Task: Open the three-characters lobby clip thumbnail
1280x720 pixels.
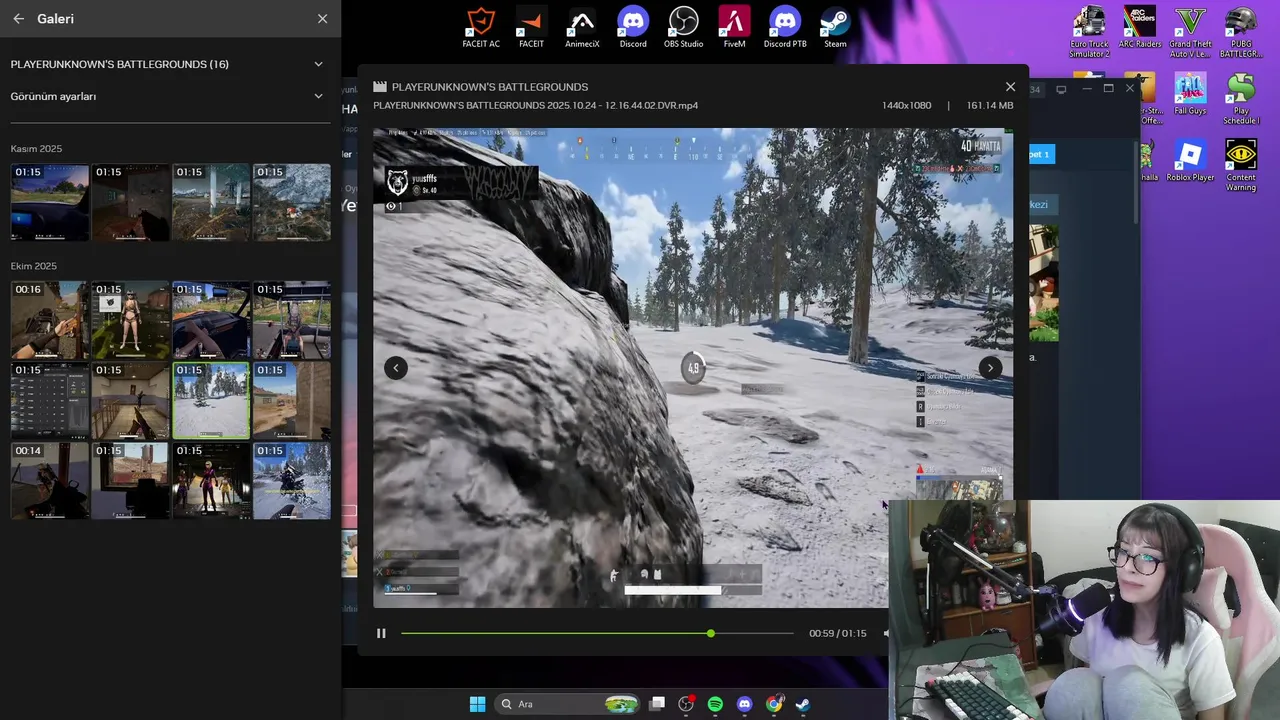Action: click(211, 481)
